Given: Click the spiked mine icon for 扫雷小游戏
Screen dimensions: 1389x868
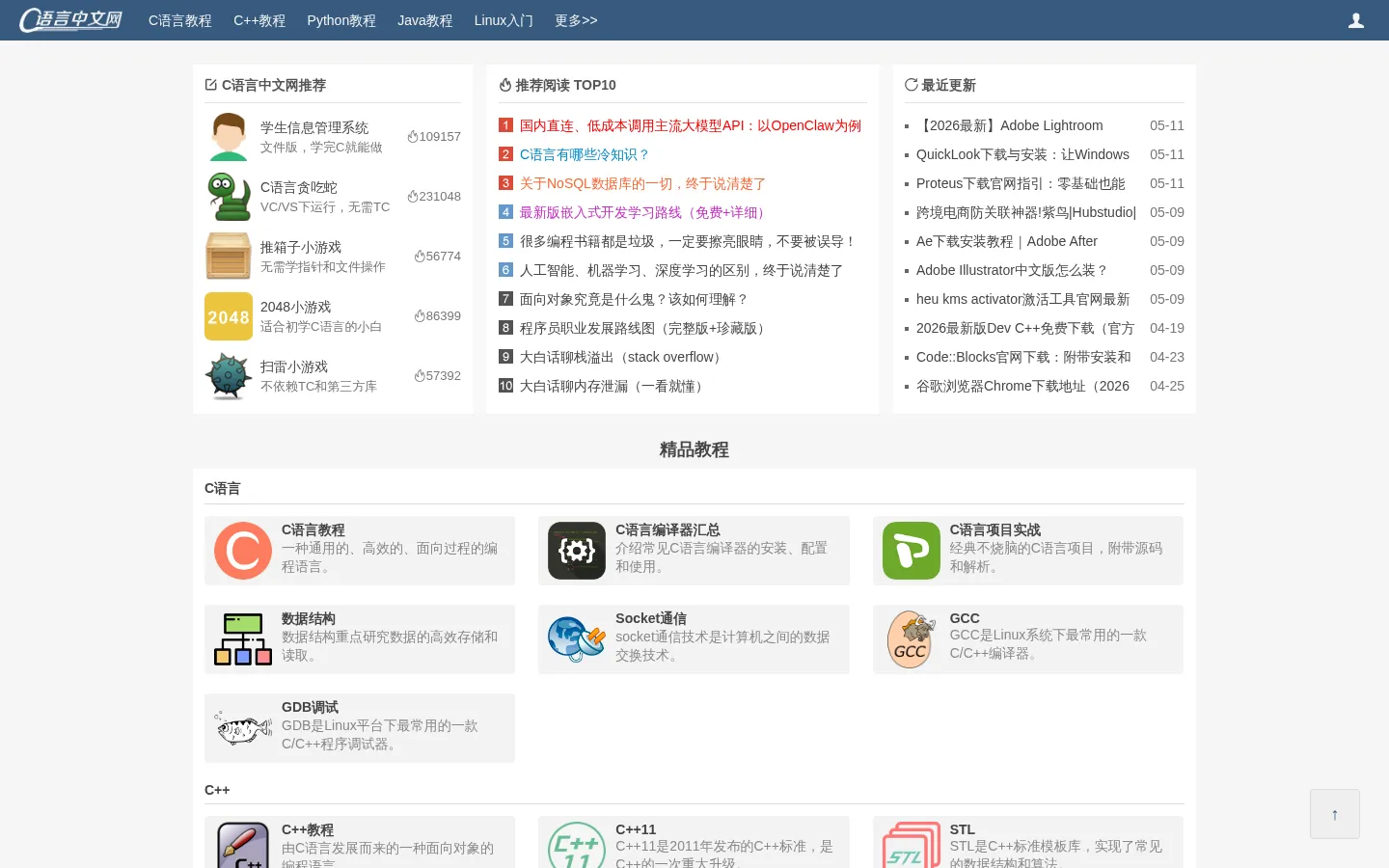Looking at the screenshot, I should click(x=229, y=376).
